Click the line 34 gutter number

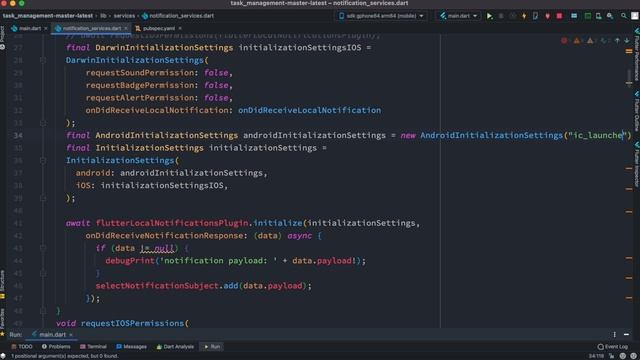[x=18, y=136]
